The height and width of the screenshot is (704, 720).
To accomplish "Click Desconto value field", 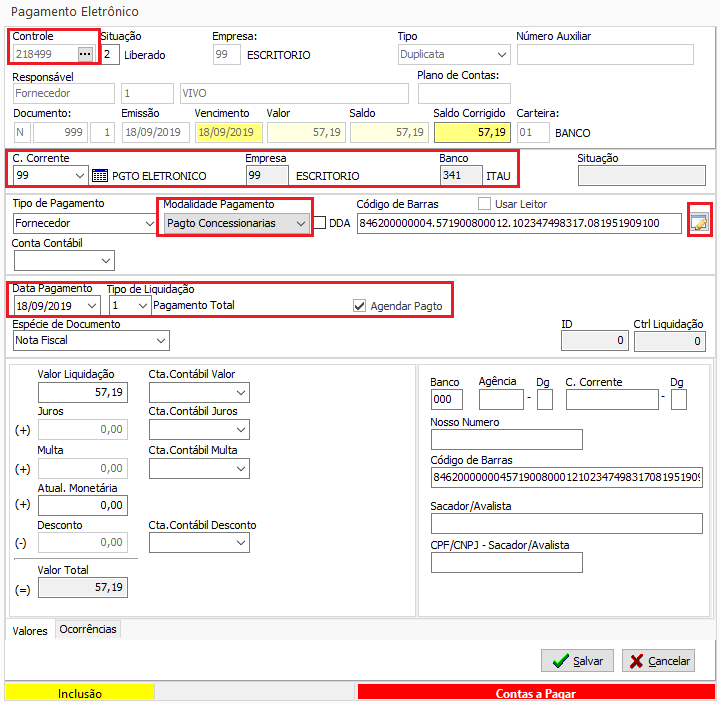I will pyautogui.click(x=83, y=542).
